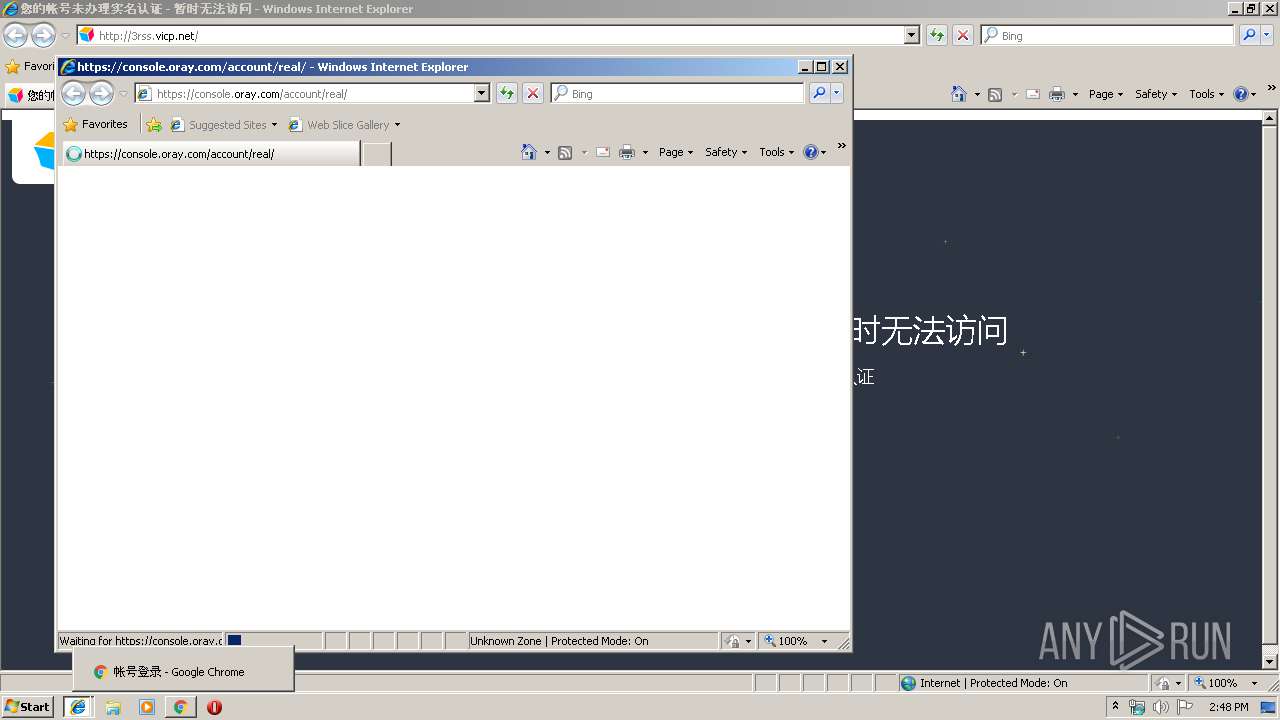The image size is (1280, 720).
Task: Click Print icon in front window toolbar
Action: (627, 152)
